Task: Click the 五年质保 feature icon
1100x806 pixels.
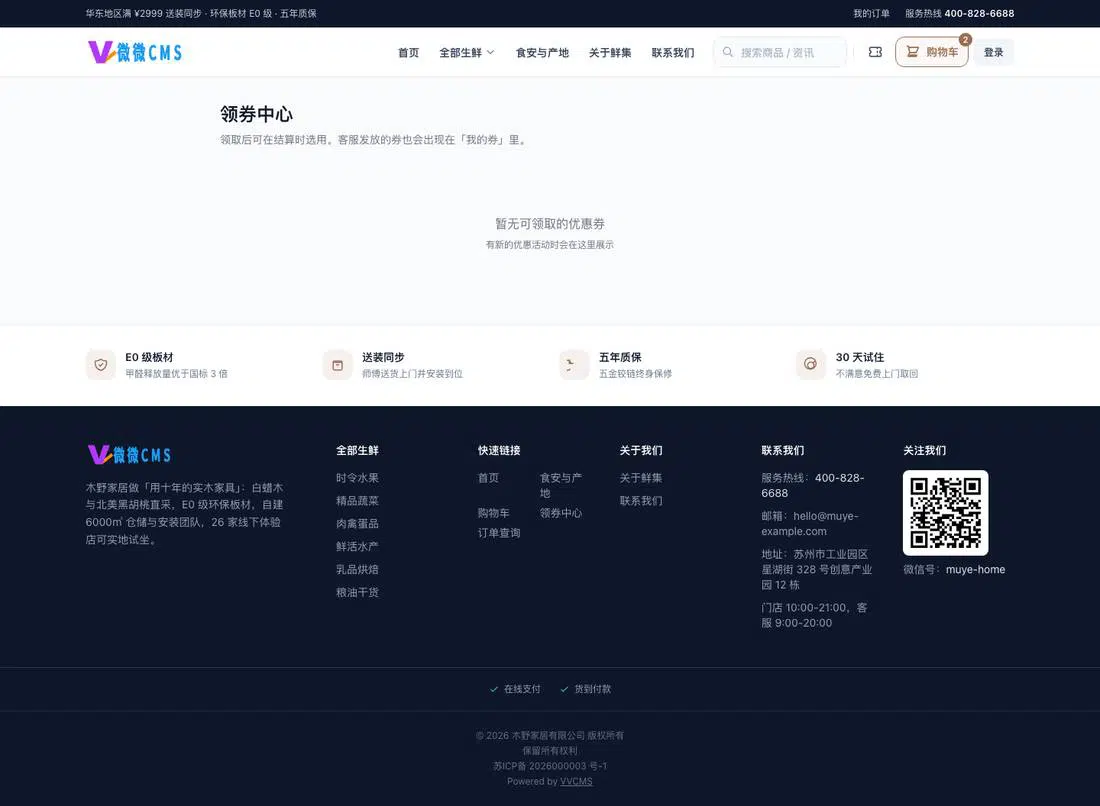Action: (574, 365)
